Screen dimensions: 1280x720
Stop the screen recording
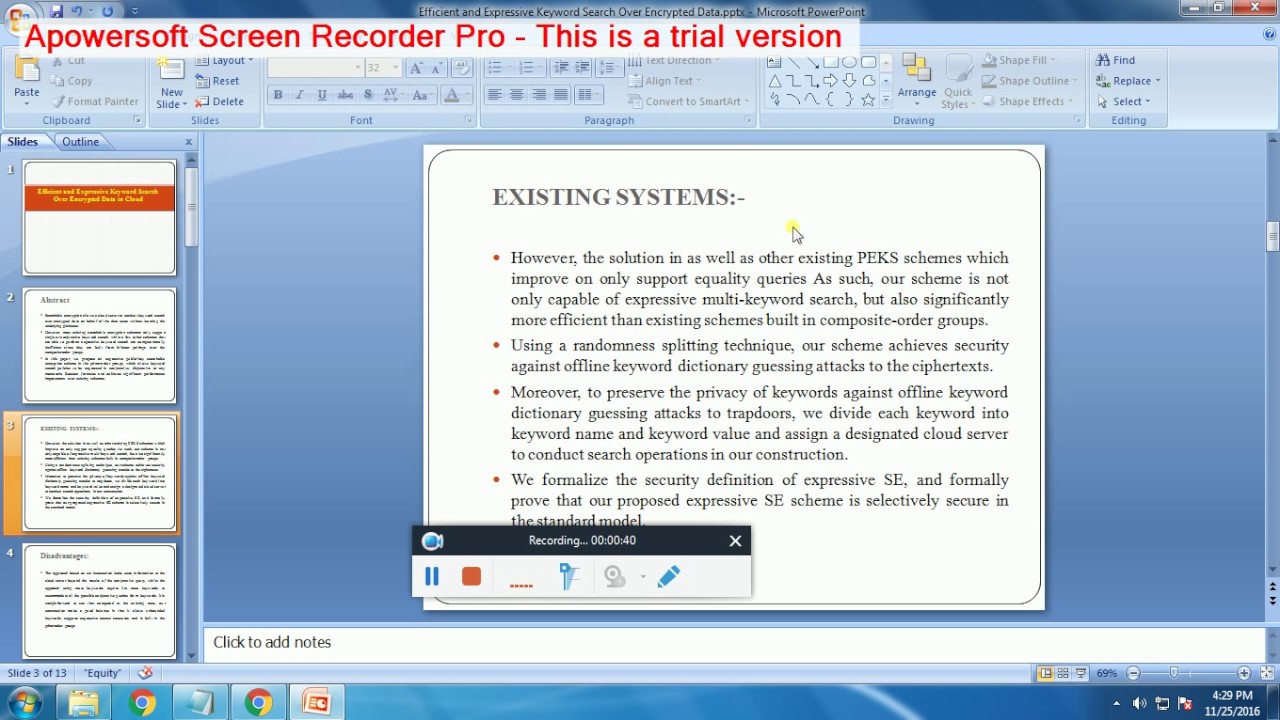[471, 576]
